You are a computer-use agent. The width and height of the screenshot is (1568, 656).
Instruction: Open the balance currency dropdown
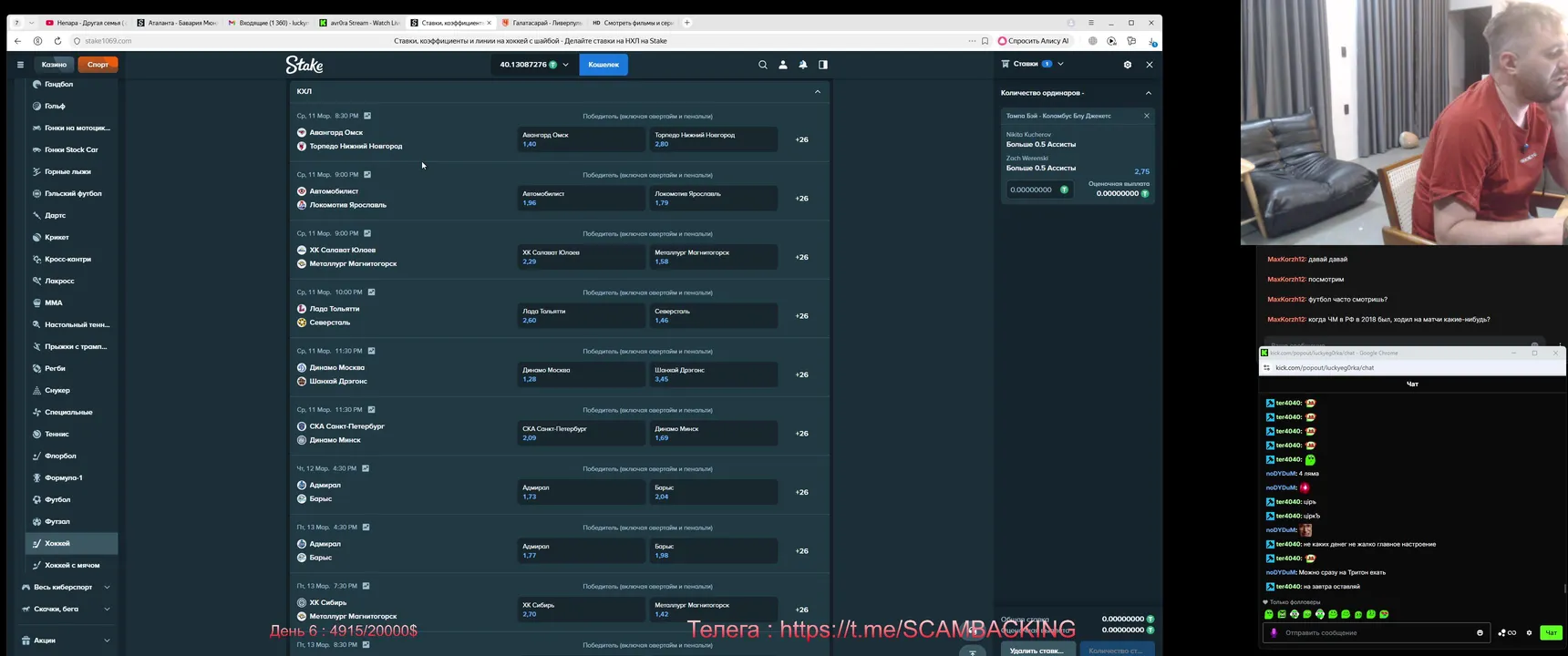click(565, 65)
